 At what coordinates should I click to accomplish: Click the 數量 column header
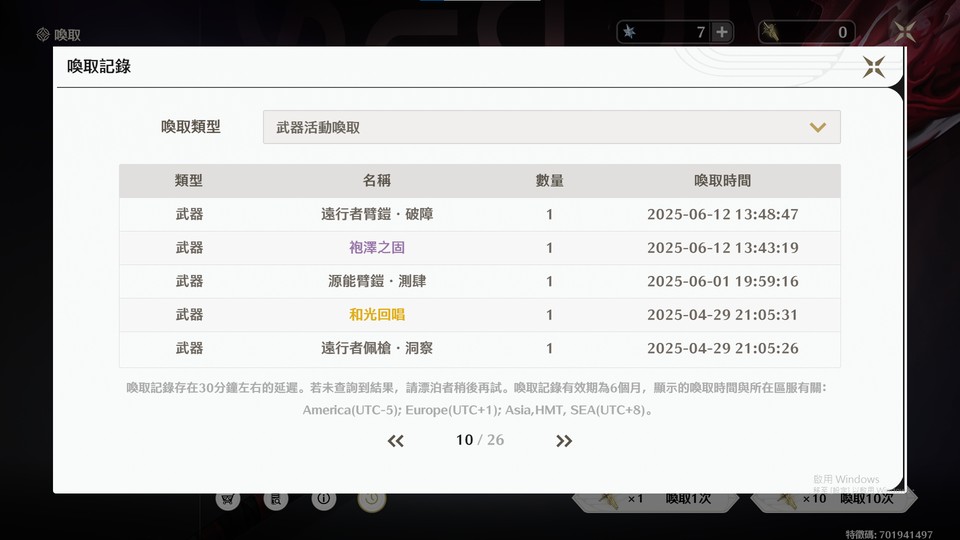(549, 181)
